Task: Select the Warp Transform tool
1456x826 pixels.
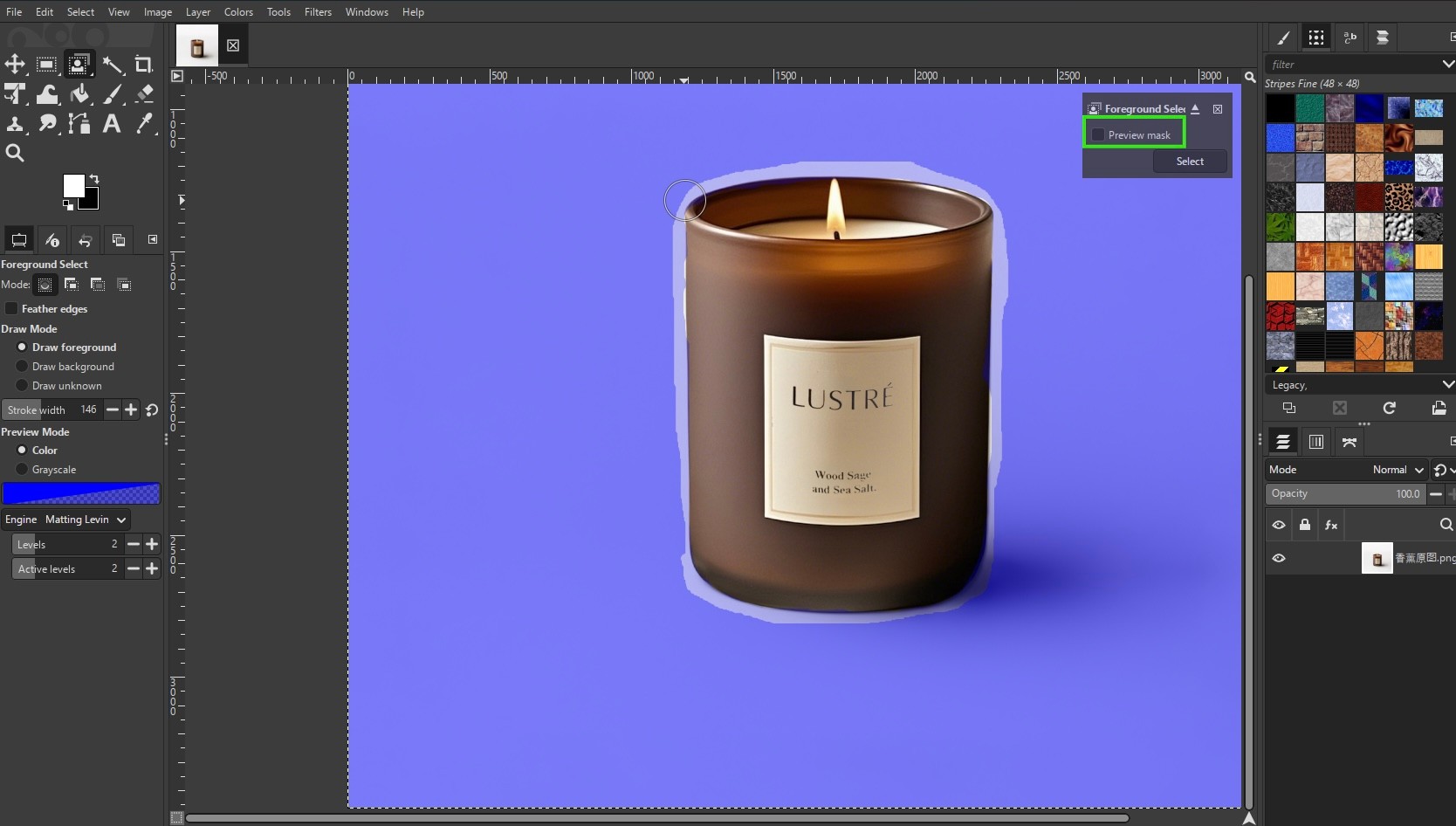Action: [46, 93]
